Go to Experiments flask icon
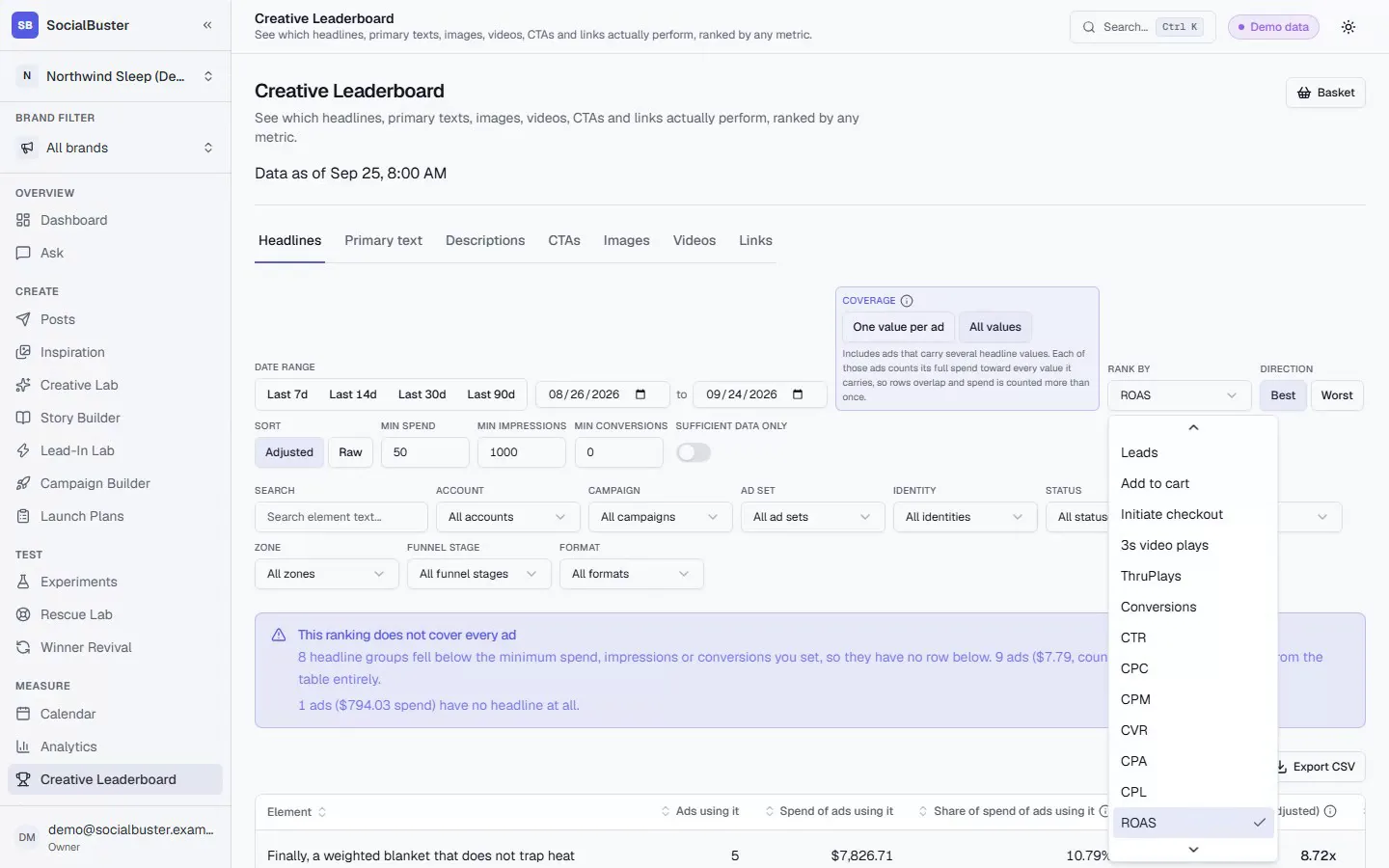Image resolution: width=1389 pixels, height=868 pixels. tap(24, 582)
